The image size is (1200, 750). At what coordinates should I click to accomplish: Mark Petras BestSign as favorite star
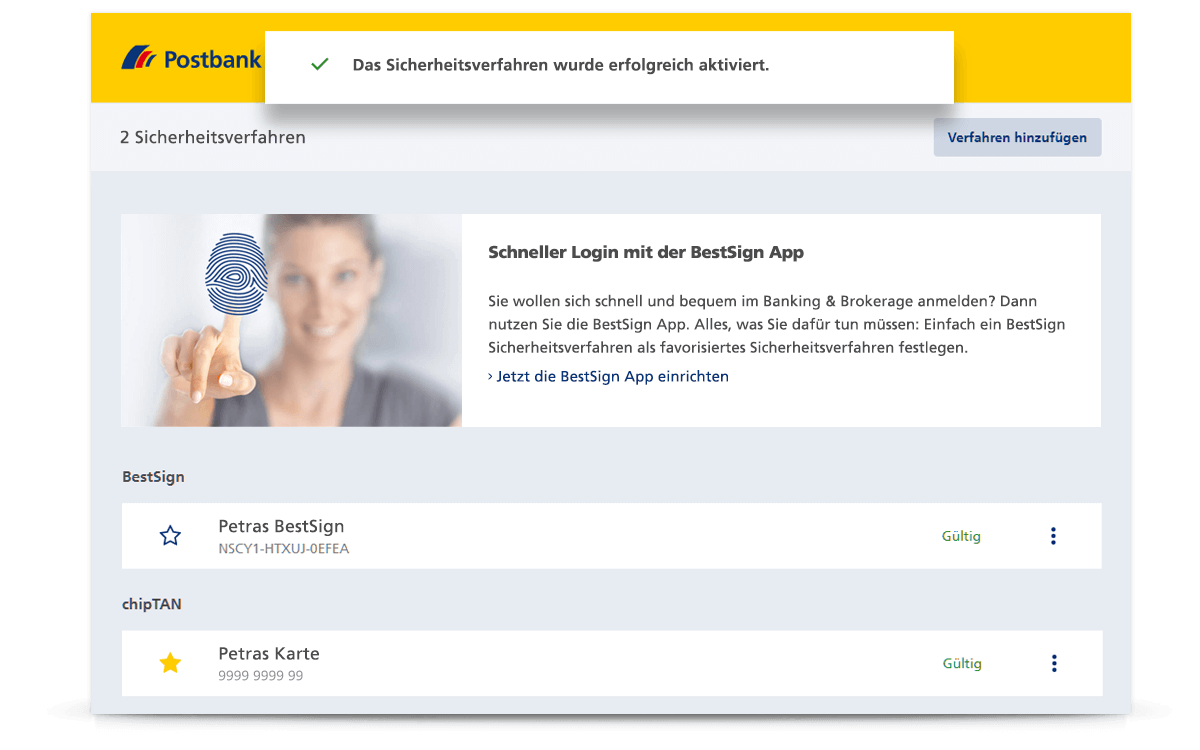click(x=170, y=536)
